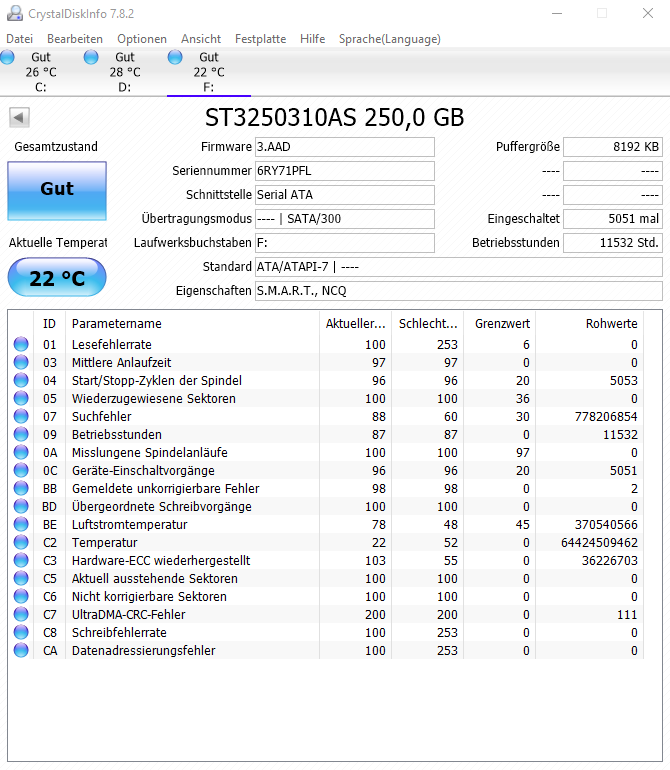Click status orb for Gemeldete unkorrigierbare Fehler
The width and height of the screenshot is (670, 770).
pos(21,488)
